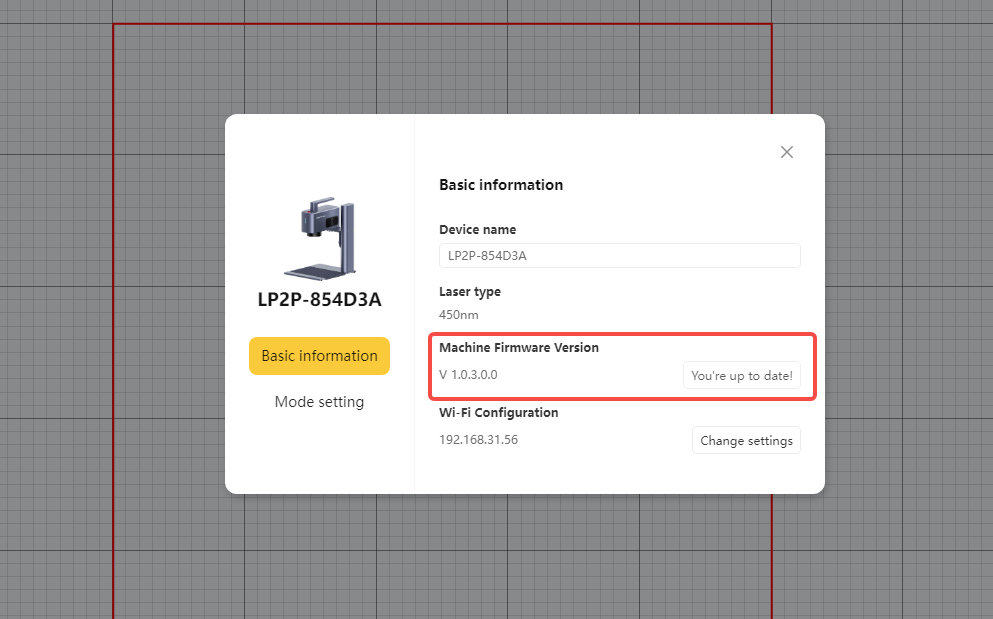Switch to Mode setting tab
This screenshot has height=619, width=993.
coord(319,402)
